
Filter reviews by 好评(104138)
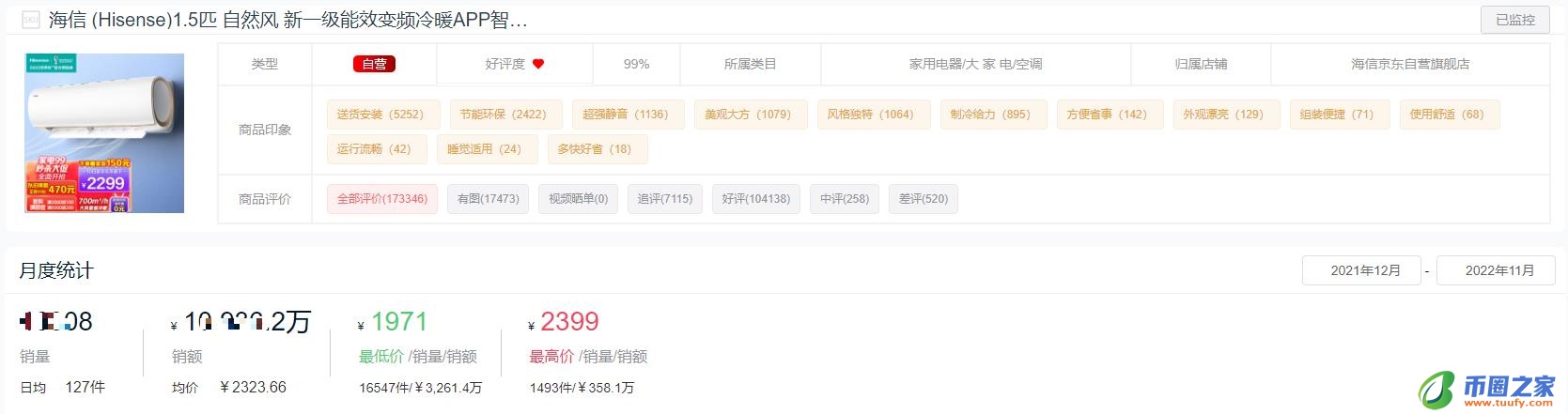pos(756,199)
